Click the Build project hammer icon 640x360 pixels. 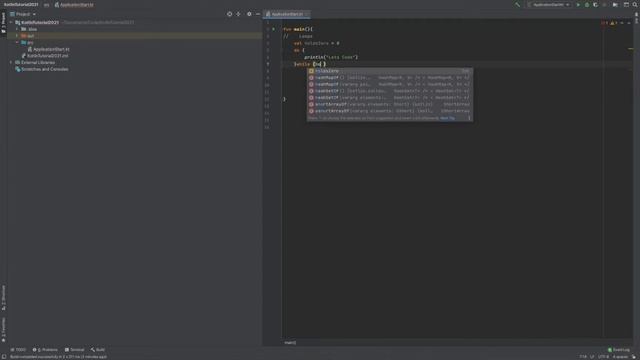coord(517,5)
